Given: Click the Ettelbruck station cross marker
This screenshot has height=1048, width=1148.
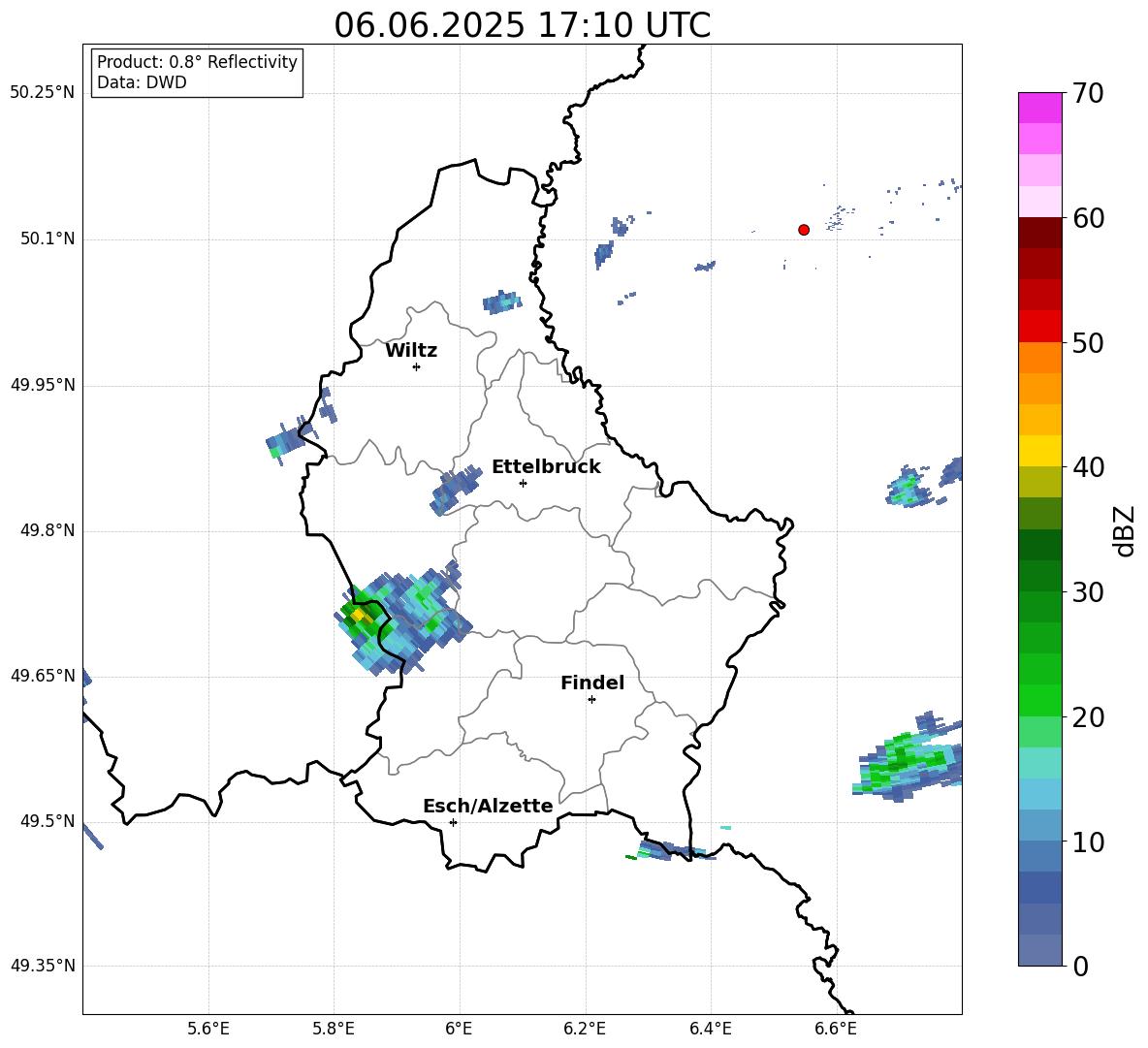Looking at the screenshot, I should point(523,483).
